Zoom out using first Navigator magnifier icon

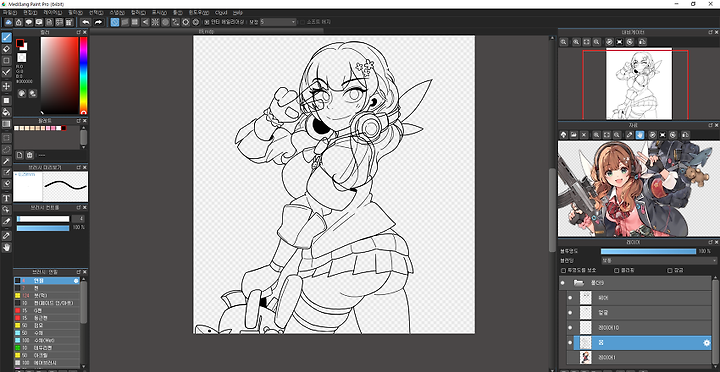coord(563,42)
